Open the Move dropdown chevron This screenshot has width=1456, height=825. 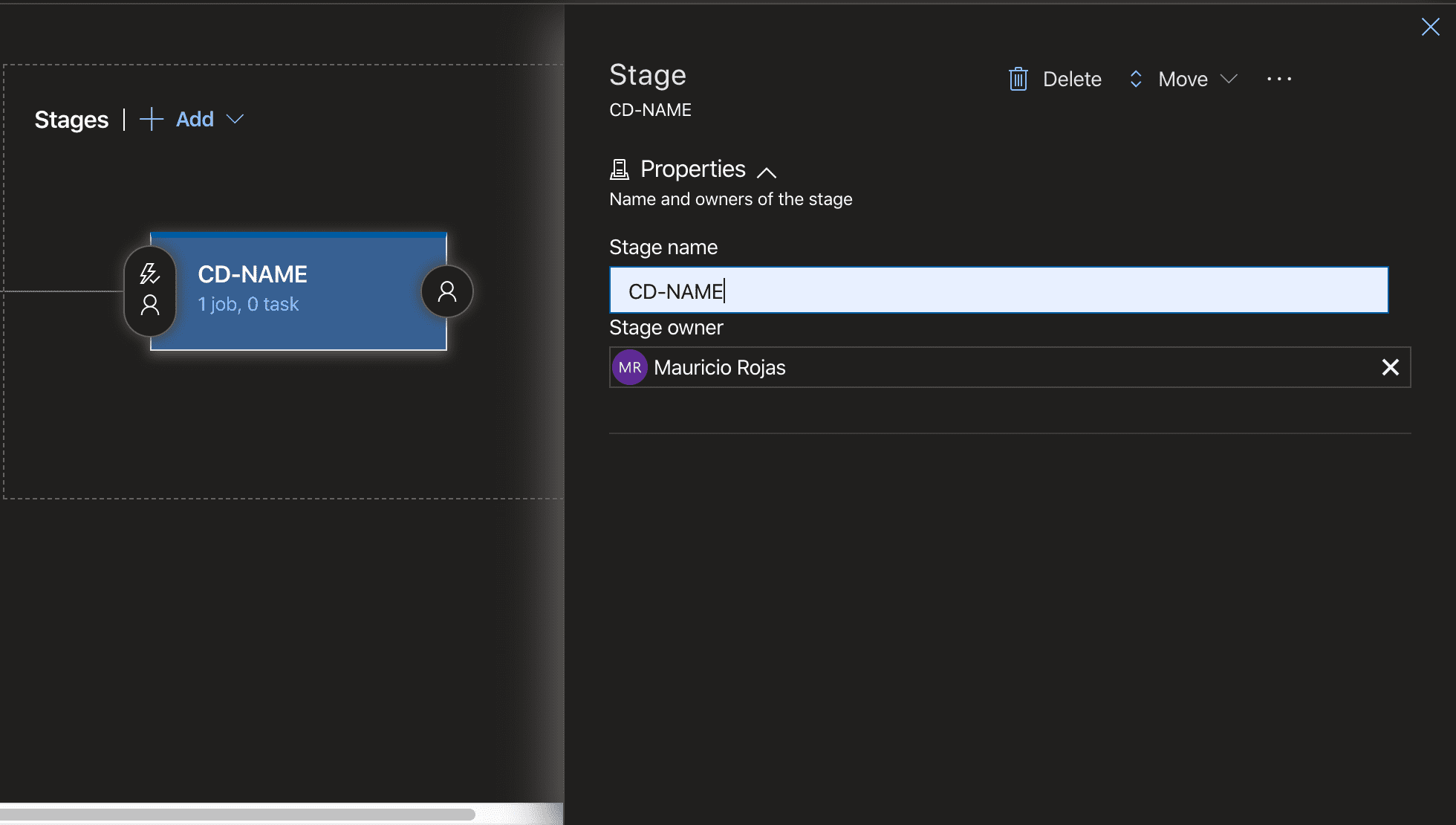tap(1229, 79)
